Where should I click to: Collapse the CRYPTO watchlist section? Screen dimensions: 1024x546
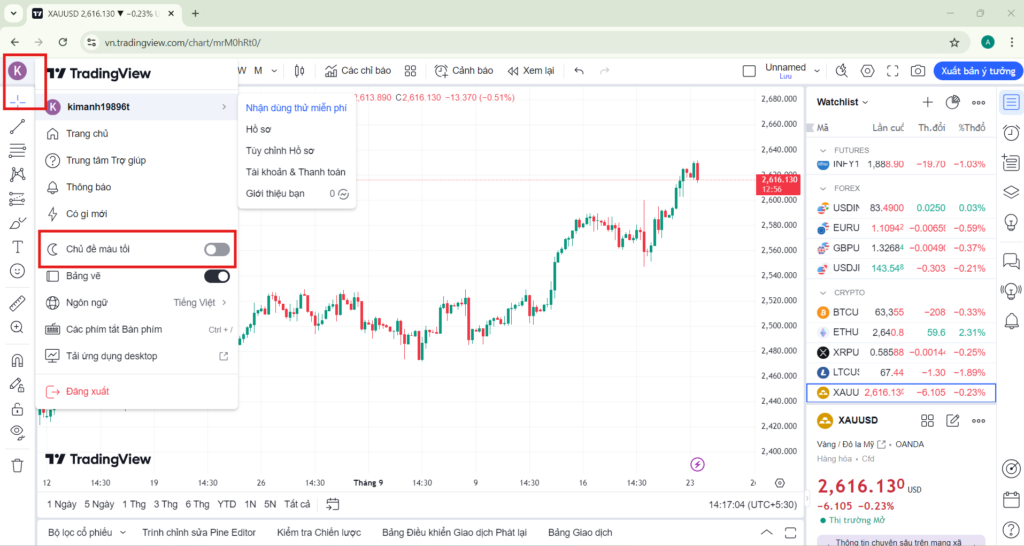823,293
